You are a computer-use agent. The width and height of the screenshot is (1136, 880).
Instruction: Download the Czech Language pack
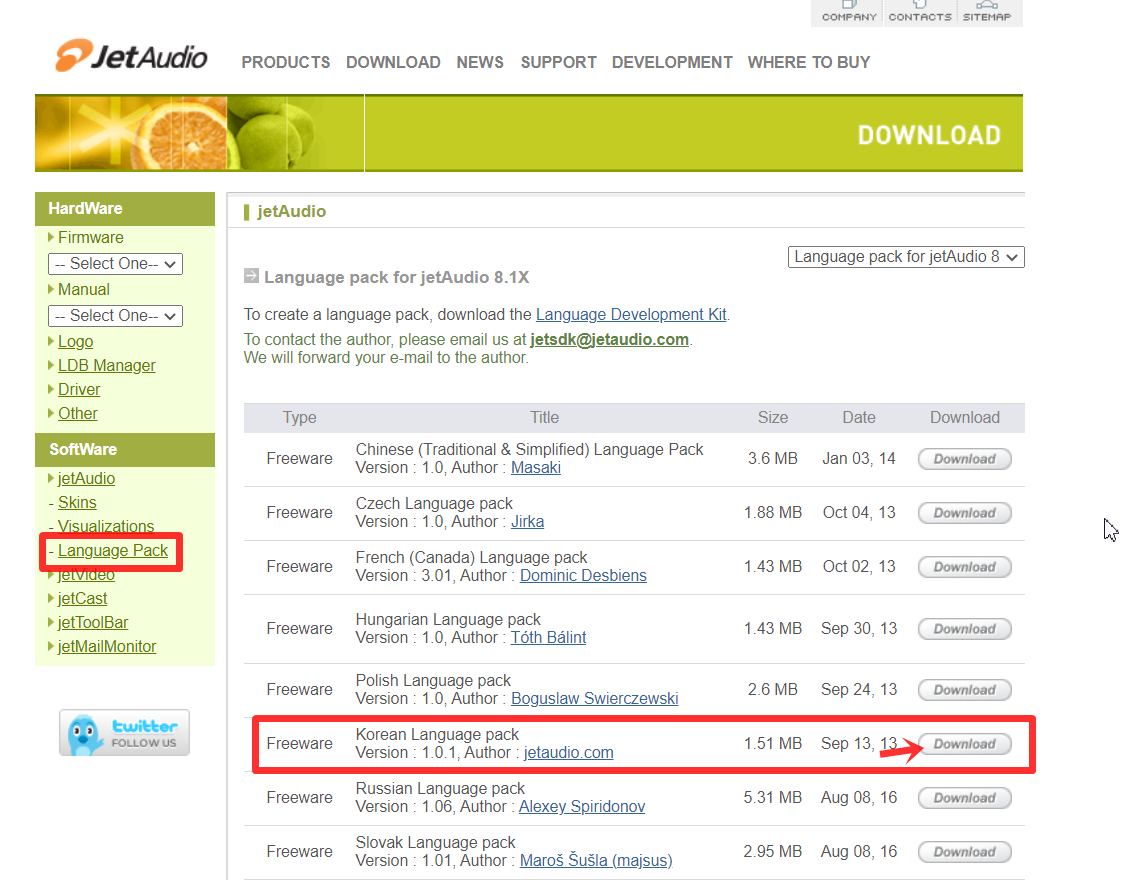point(964,513)
